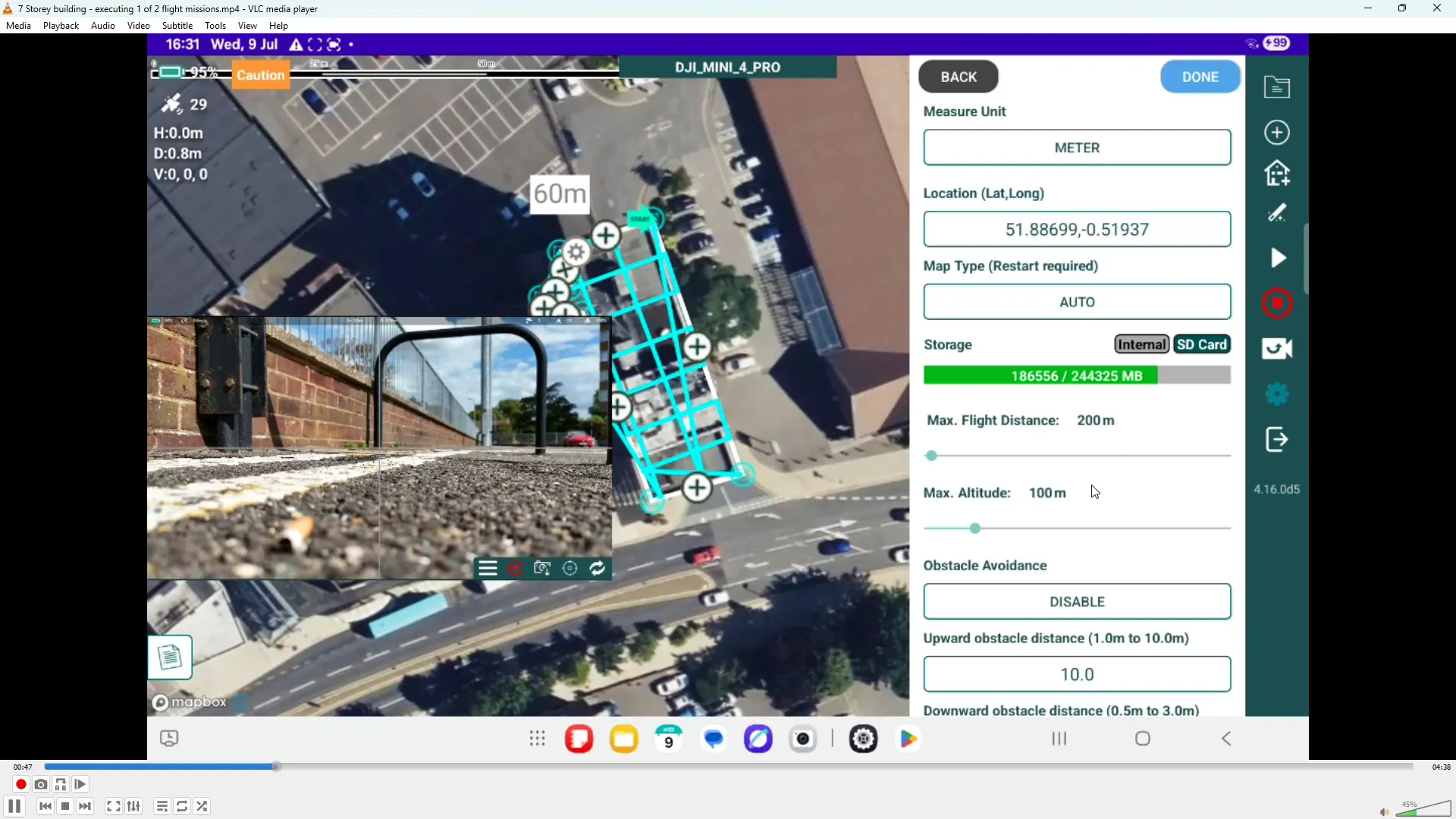
Task: Open Obstacle Avoidance DISABLE selector
Action: coord(1077,601)
